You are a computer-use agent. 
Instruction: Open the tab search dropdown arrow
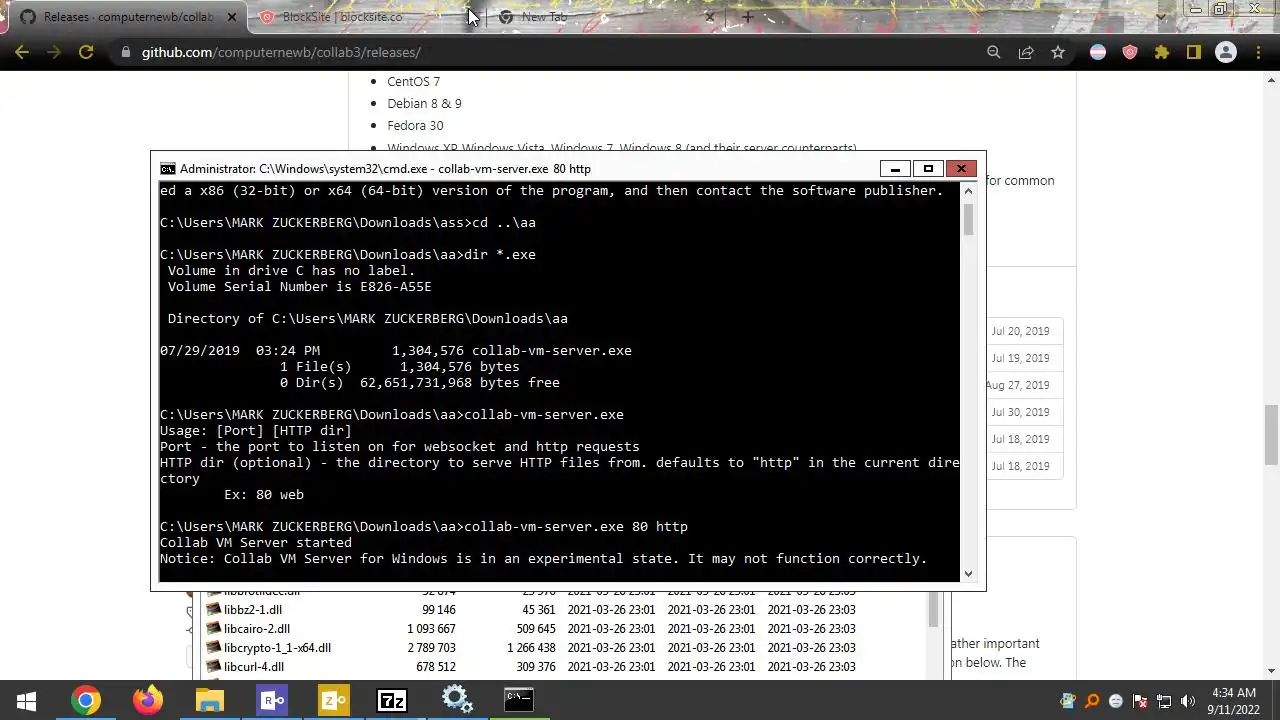1161,17
